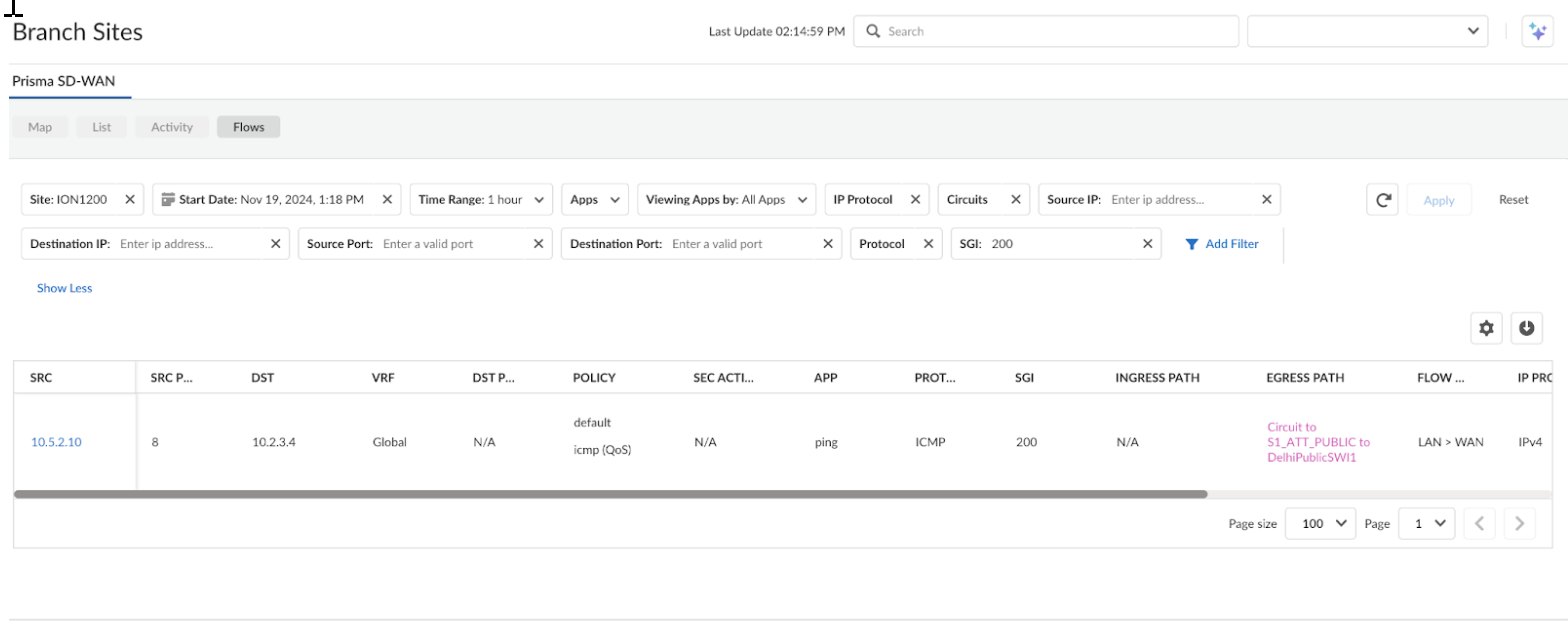Switch to the Activity tab
This screenshot has width=1568, height=621.
(172, 127)
